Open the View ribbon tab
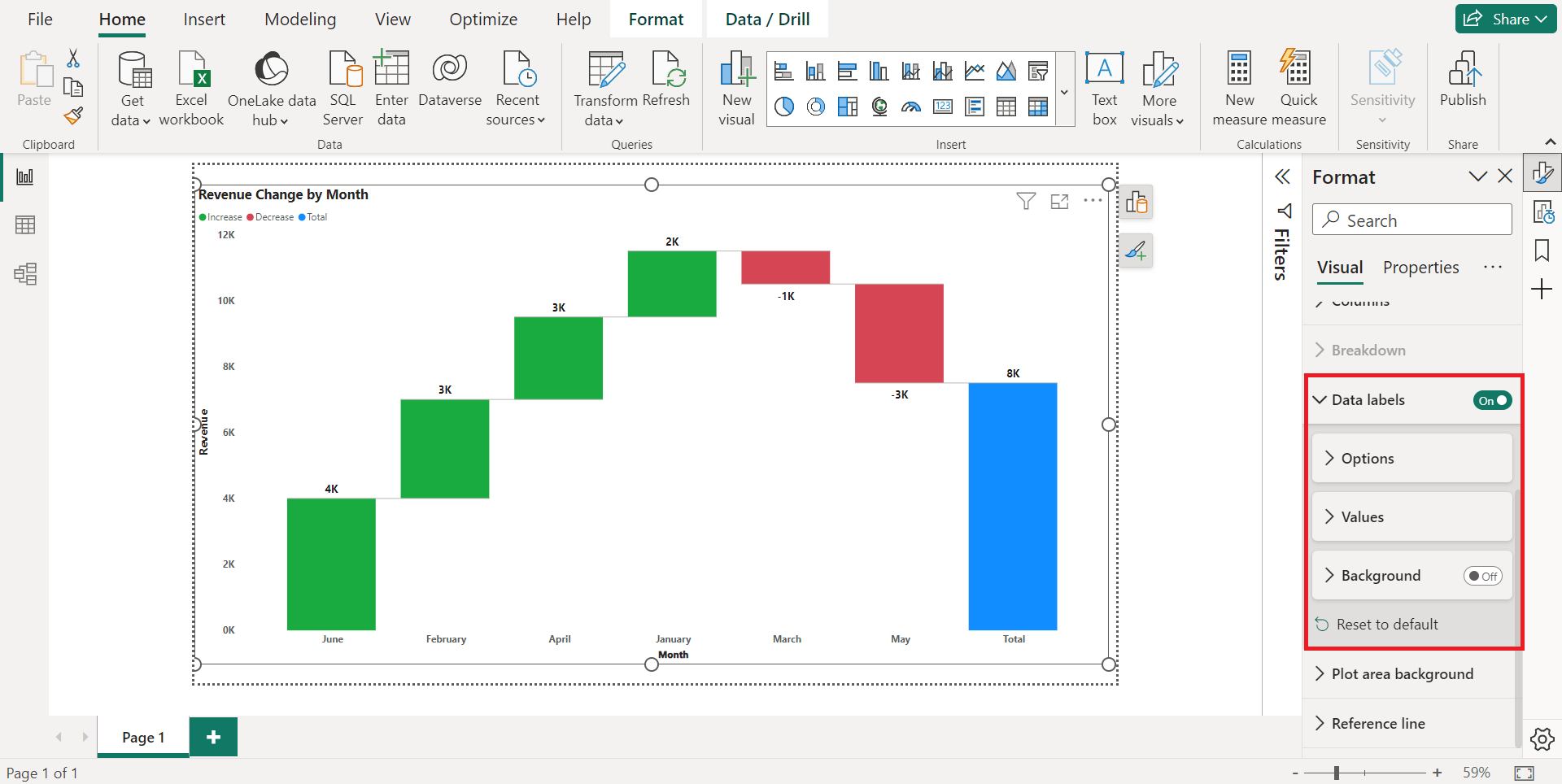 tap(393, 19)
